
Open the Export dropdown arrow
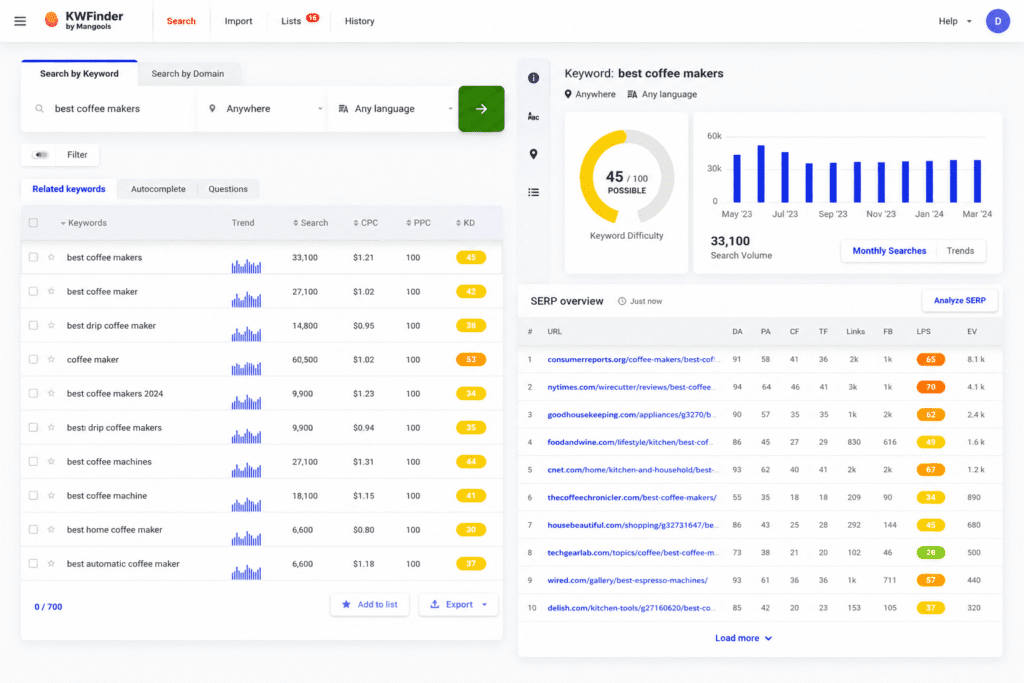pyautogui.click(x=485, y=604)
